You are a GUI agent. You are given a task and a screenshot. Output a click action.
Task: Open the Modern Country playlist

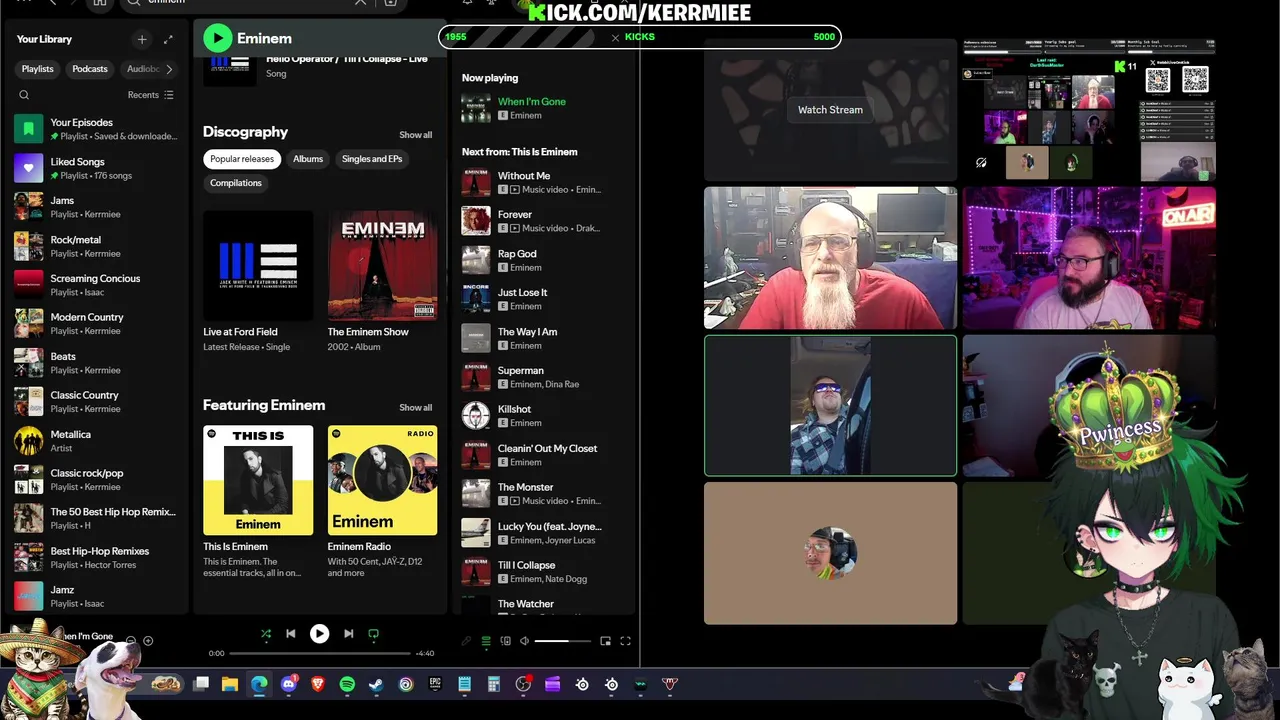tap(97, 323)
